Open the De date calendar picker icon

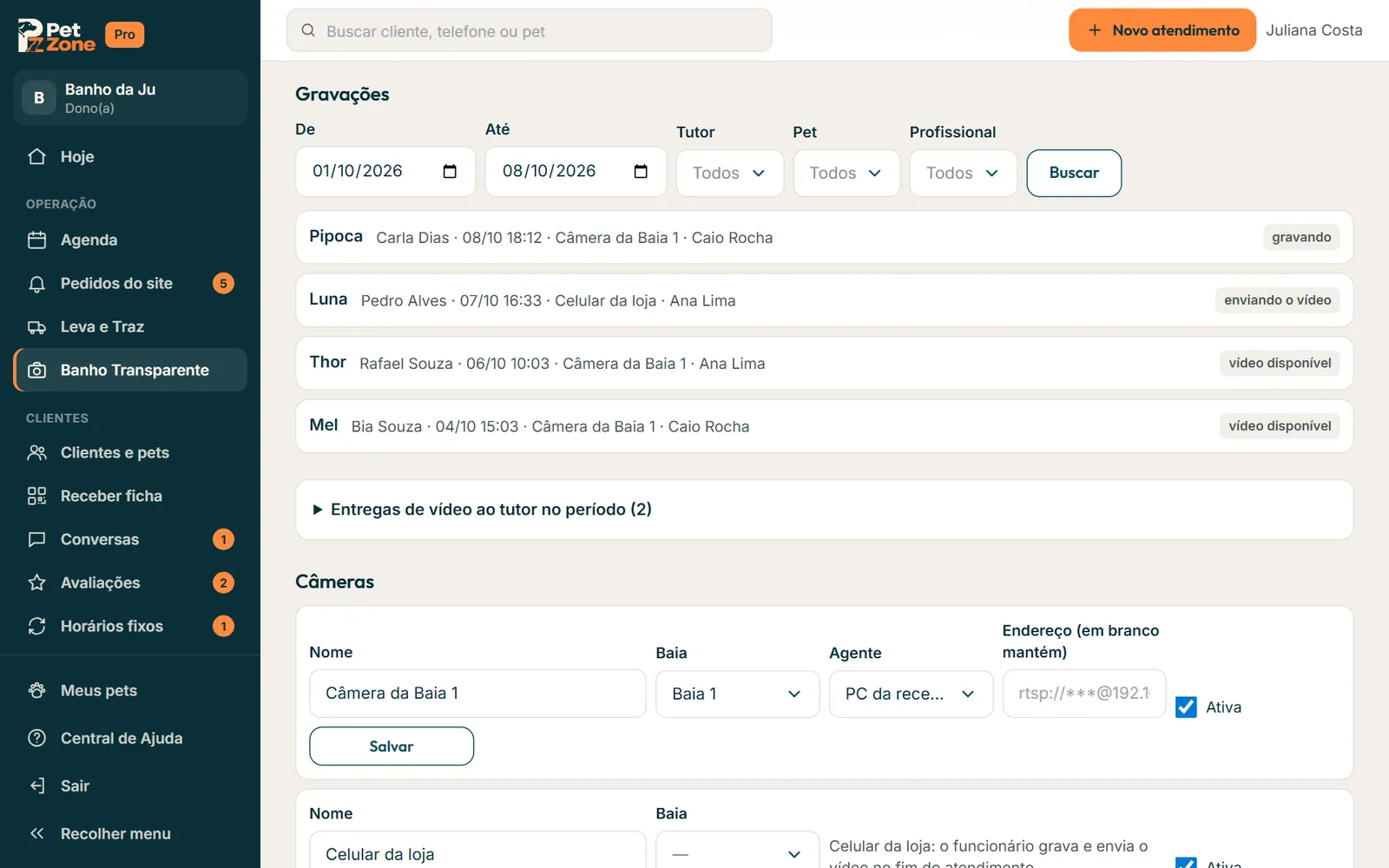pos(450,171)
